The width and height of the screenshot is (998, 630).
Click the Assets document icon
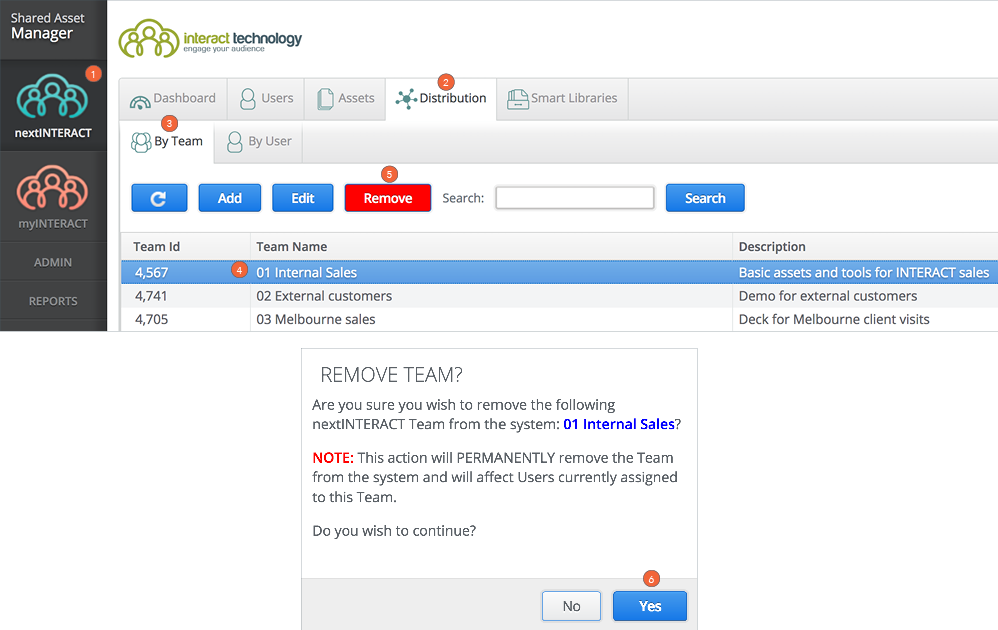(x=325, y=99)
